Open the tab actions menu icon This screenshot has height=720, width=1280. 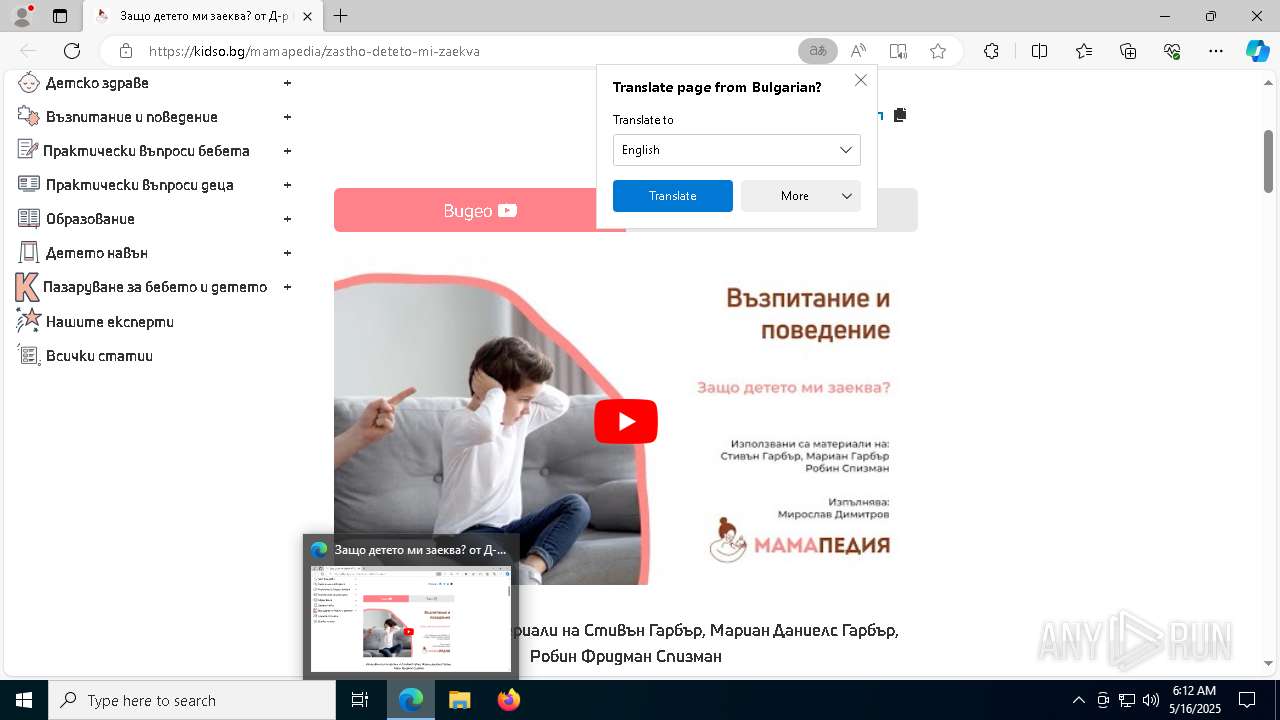(x=60, y=16)
